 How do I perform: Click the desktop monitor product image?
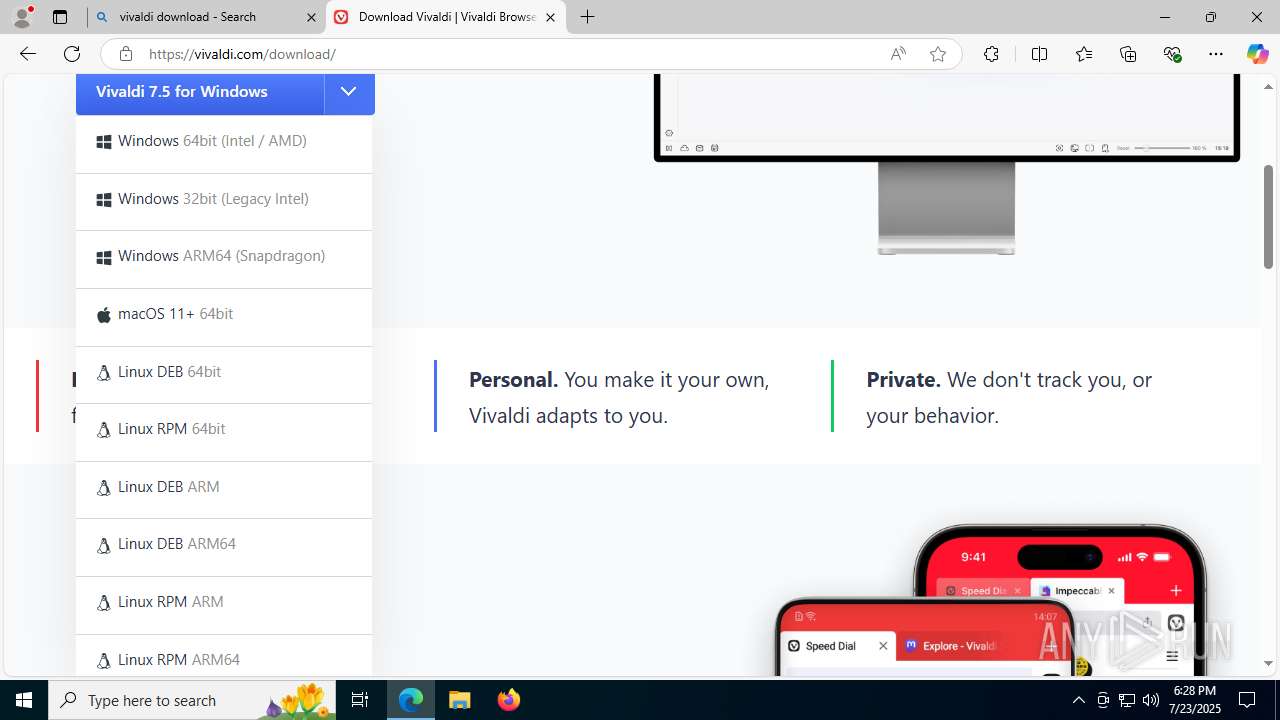946,164
